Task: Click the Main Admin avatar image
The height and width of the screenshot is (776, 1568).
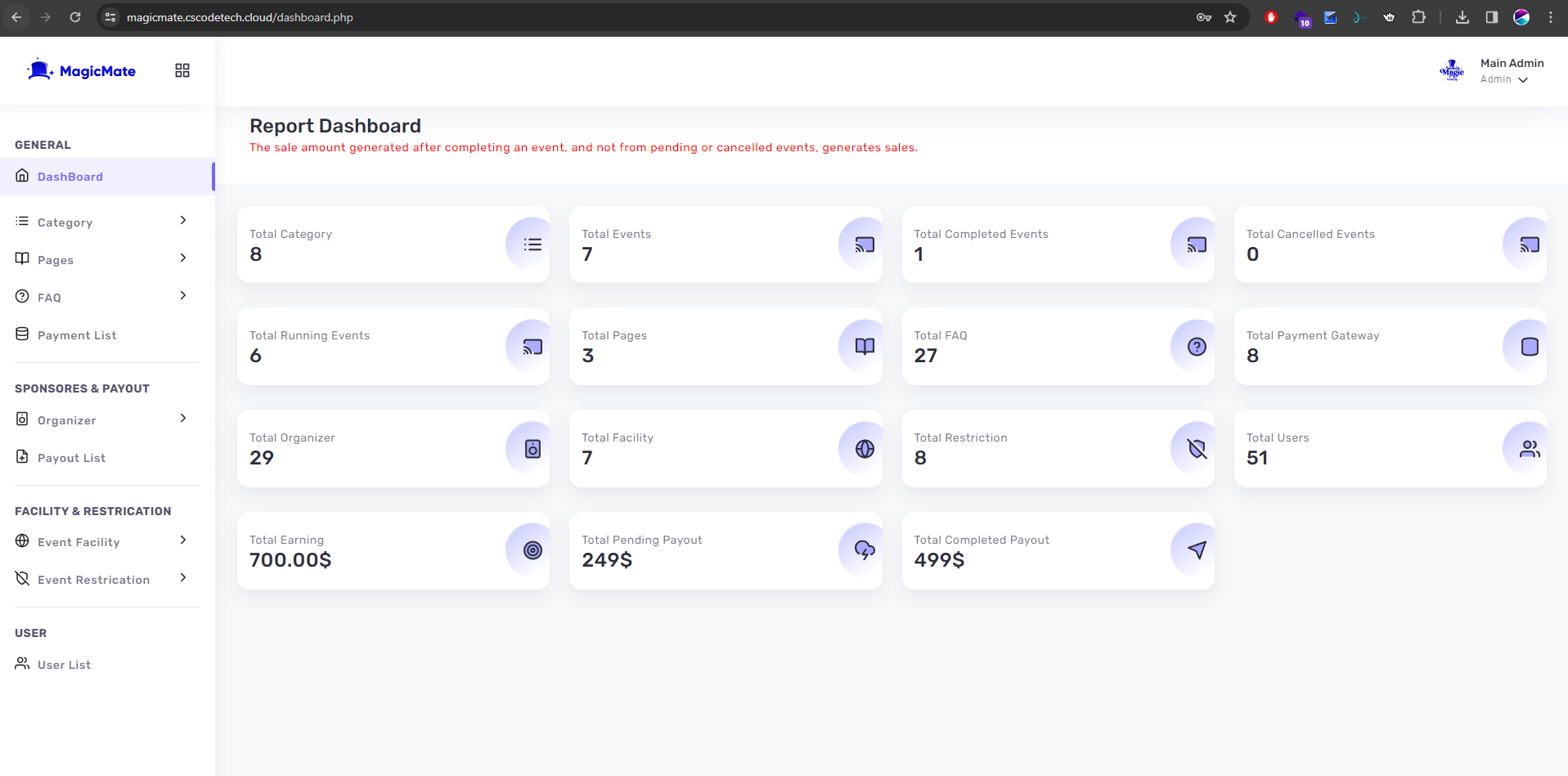Action: point(1452,70)
